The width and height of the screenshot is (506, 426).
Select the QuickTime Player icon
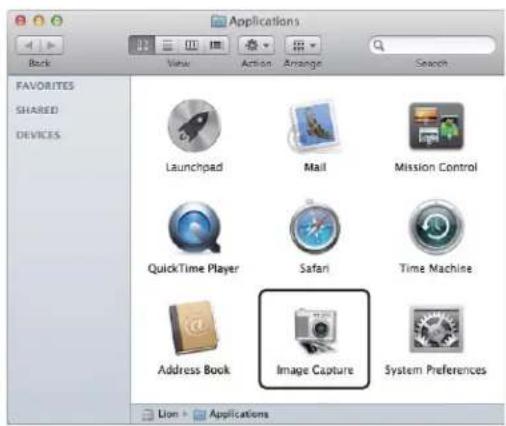195,227
